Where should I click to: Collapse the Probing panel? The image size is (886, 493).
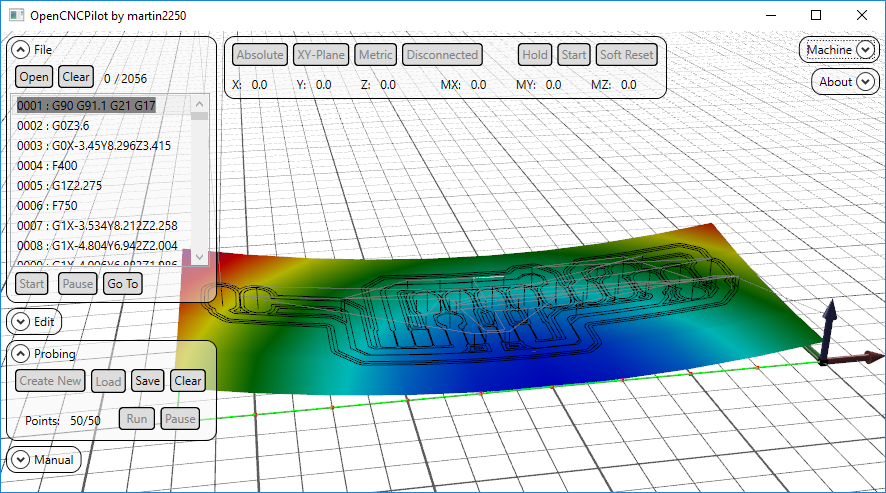point(21,353)
